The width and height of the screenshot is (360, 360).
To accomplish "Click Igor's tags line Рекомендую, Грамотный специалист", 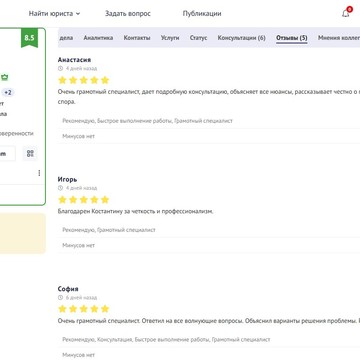I will pyautogui.click(x=109, y=230).
